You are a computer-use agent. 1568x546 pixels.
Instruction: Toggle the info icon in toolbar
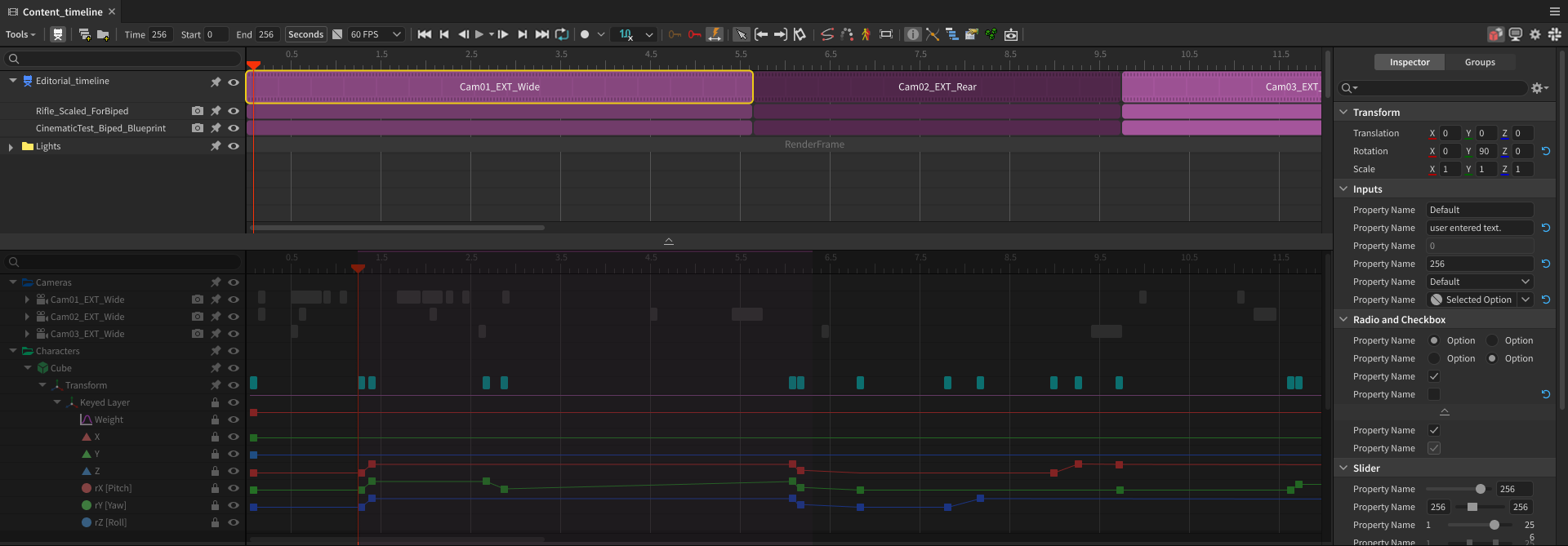913,34
